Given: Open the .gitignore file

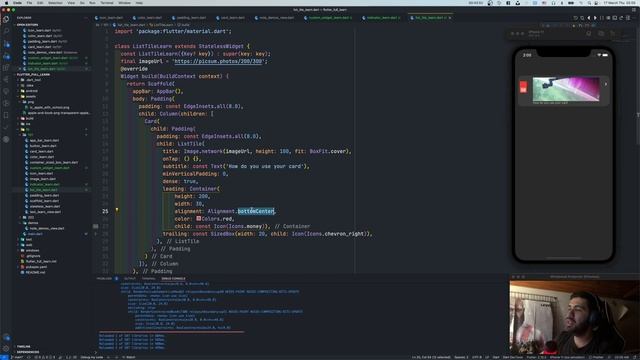Looking at the screenshot, I should [x=33, y=256].
